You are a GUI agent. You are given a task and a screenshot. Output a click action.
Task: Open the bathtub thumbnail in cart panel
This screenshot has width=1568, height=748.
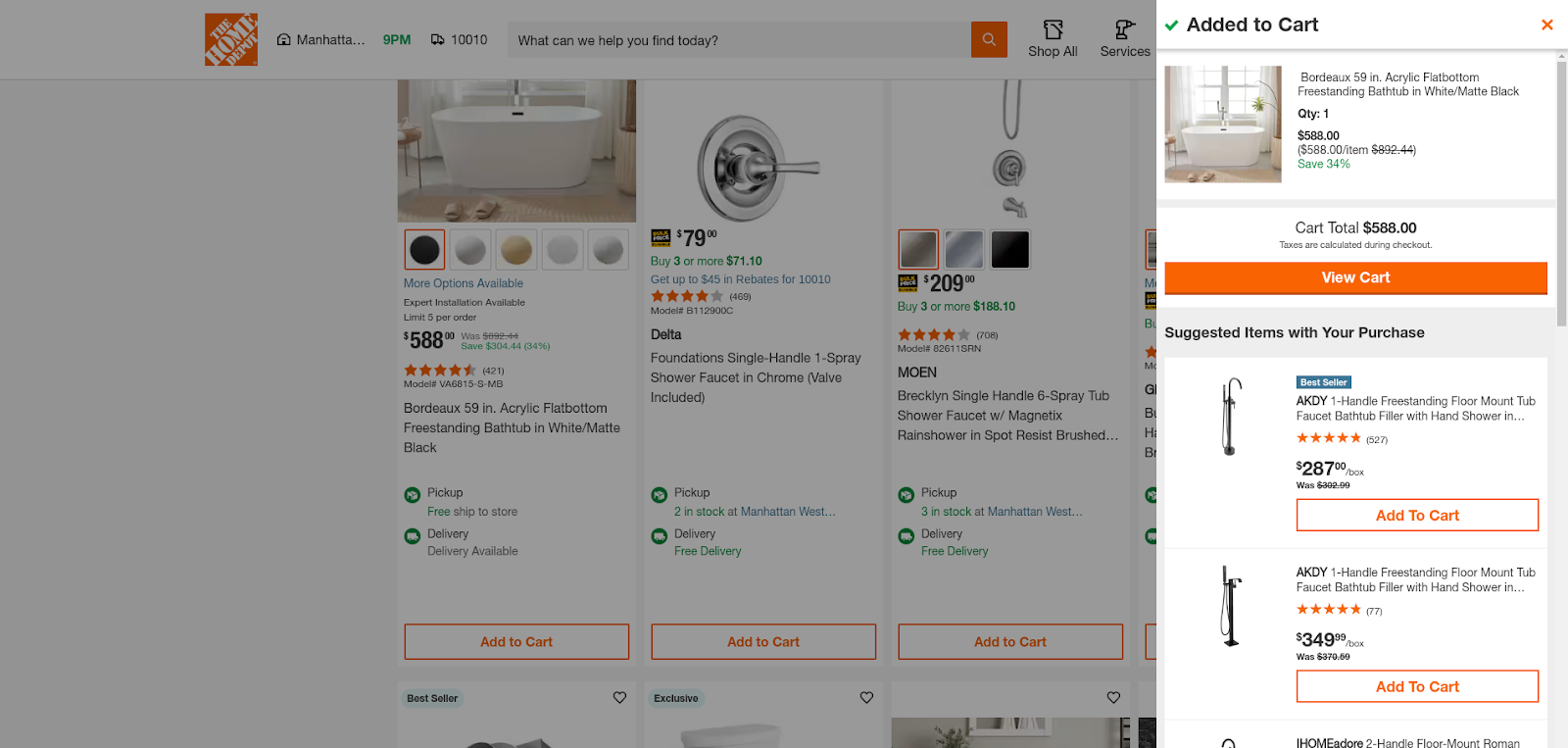[x=1222, y=125]
